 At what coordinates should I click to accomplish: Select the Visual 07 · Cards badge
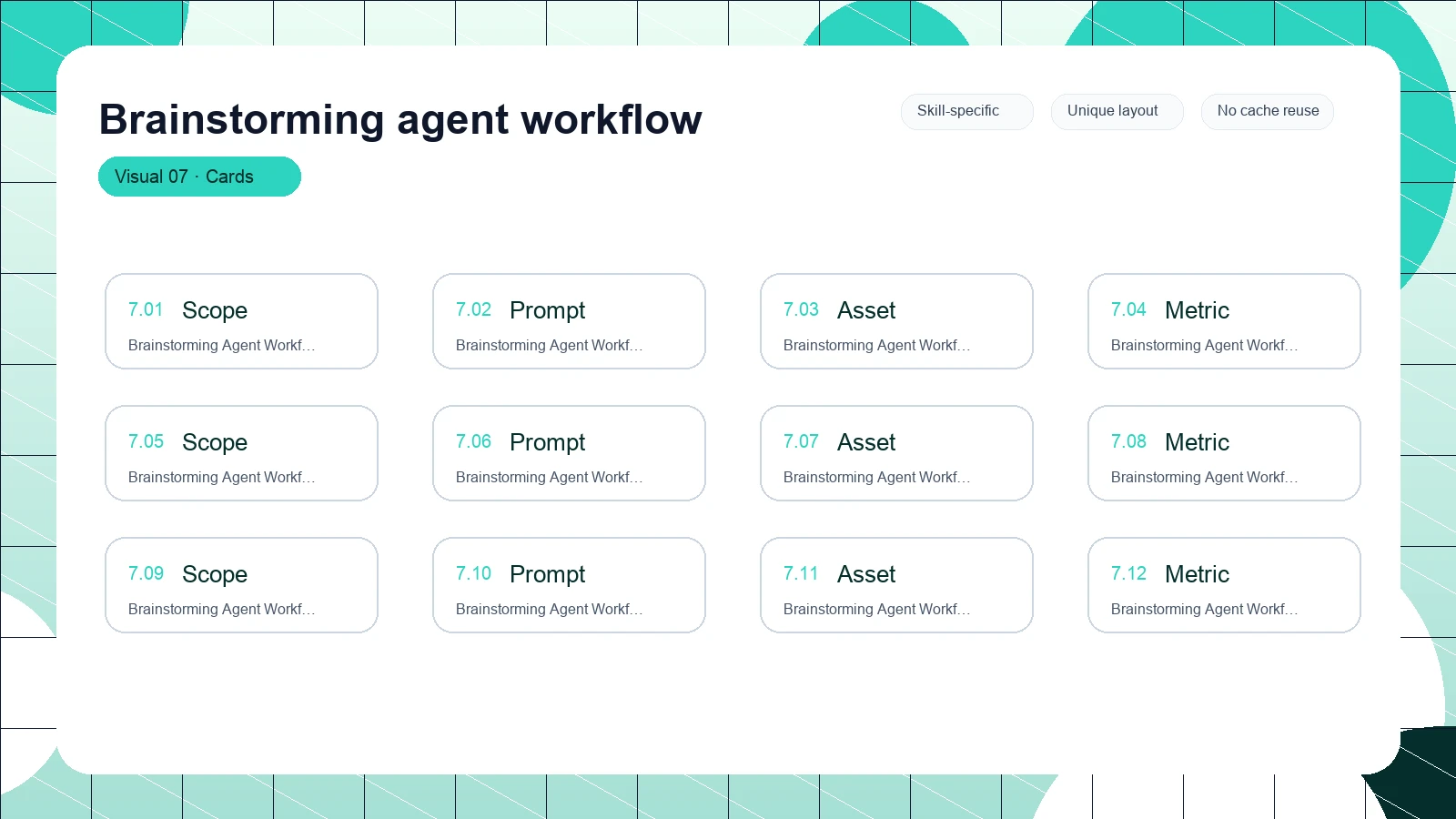click(199, 177)
